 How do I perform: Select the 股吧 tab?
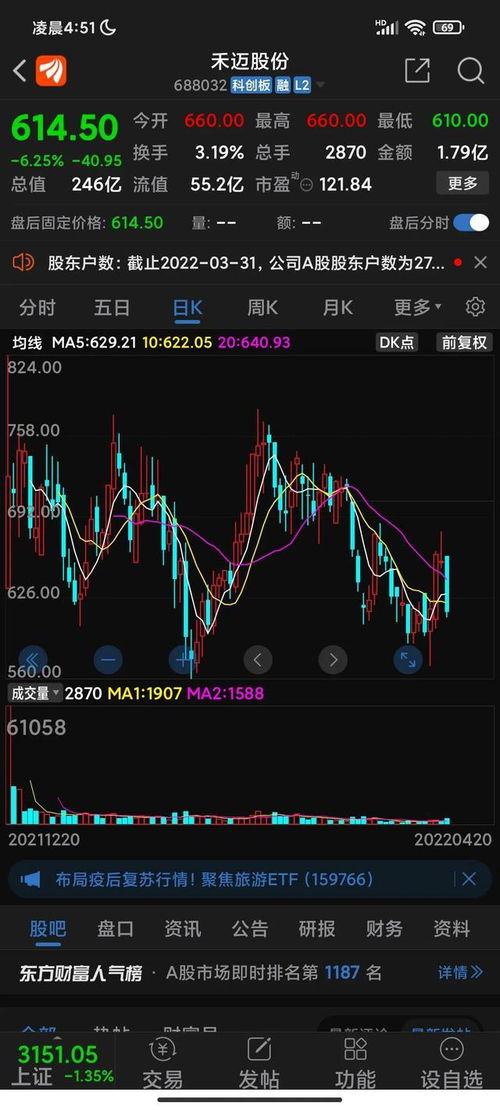tap(47, 929)
